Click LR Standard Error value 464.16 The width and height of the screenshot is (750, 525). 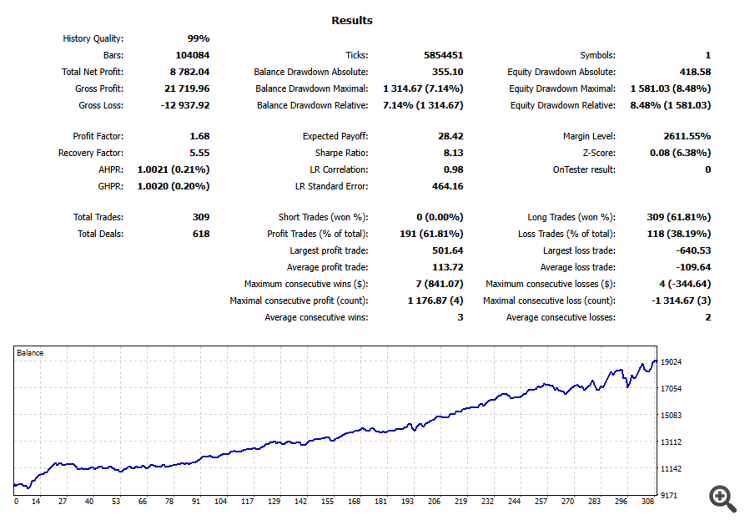tap(448, 187)
